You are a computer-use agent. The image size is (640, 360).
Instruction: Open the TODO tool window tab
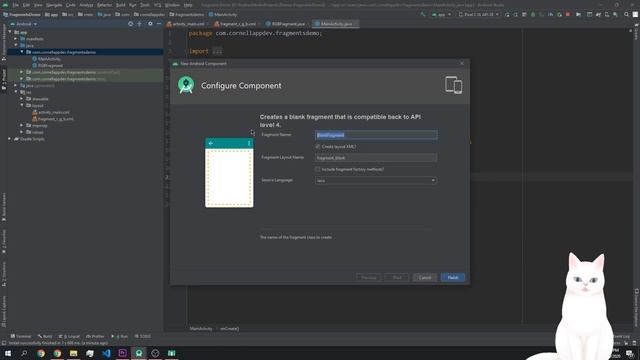pos(143,336)
